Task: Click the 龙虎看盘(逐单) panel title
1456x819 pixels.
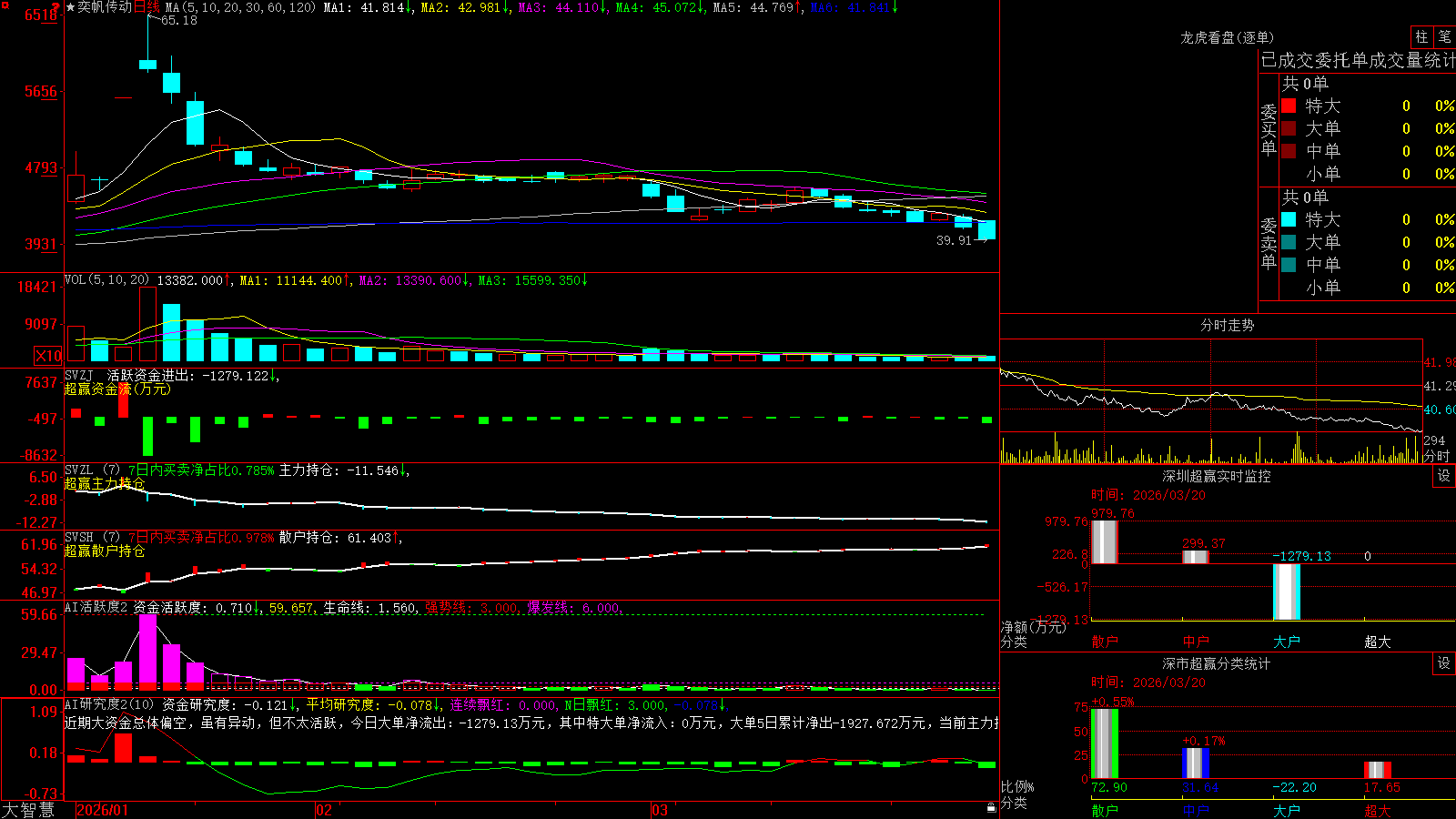Action: (1227, 37)
